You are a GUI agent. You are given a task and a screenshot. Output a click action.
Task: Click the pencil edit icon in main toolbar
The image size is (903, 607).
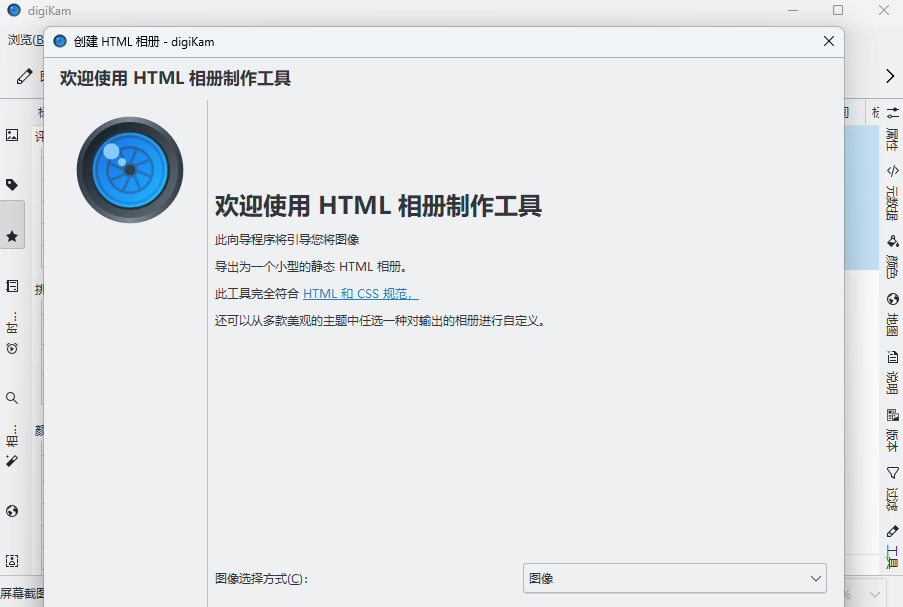tap(24, 76)
